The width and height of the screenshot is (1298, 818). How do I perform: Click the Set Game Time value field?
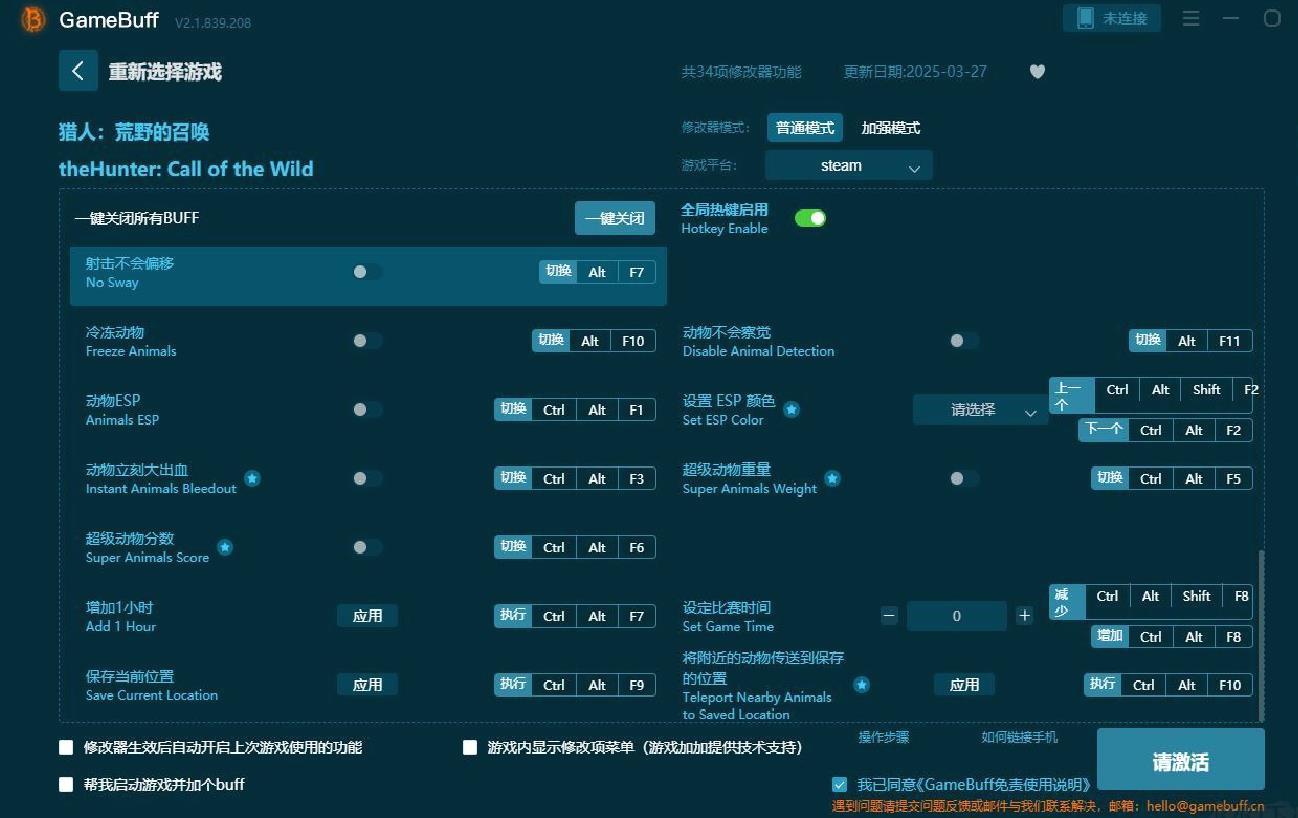[957, 616]
